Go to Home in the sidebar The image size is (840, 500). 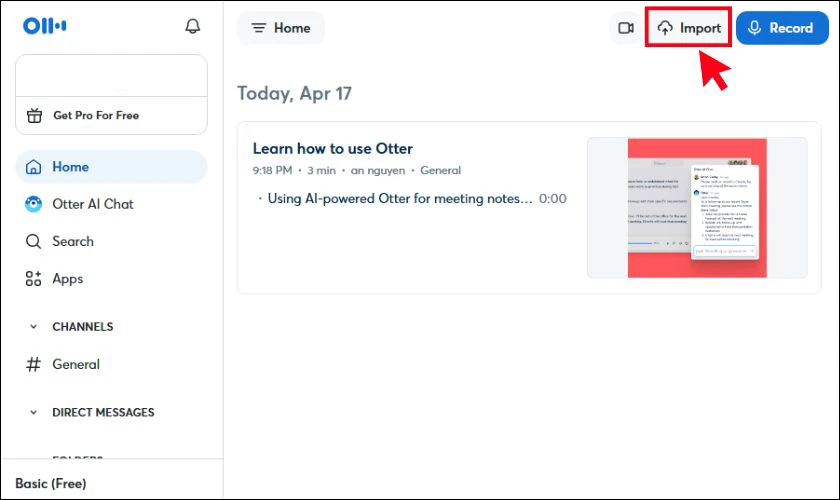tap(111, 167)
